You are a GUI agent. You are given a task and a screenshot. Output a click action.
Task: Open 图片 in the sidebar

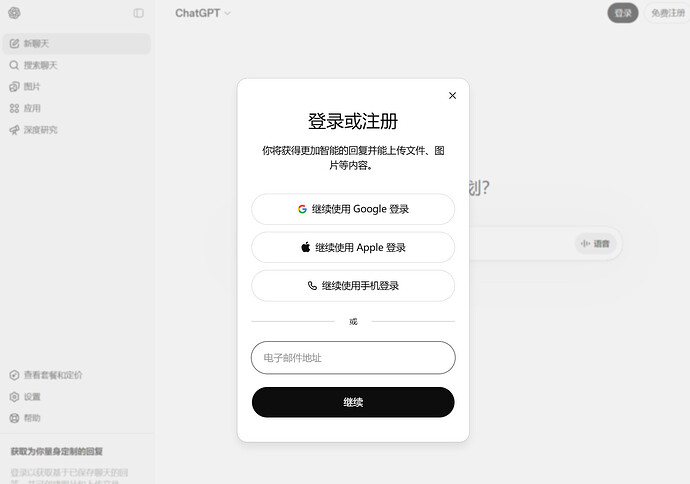77,87
